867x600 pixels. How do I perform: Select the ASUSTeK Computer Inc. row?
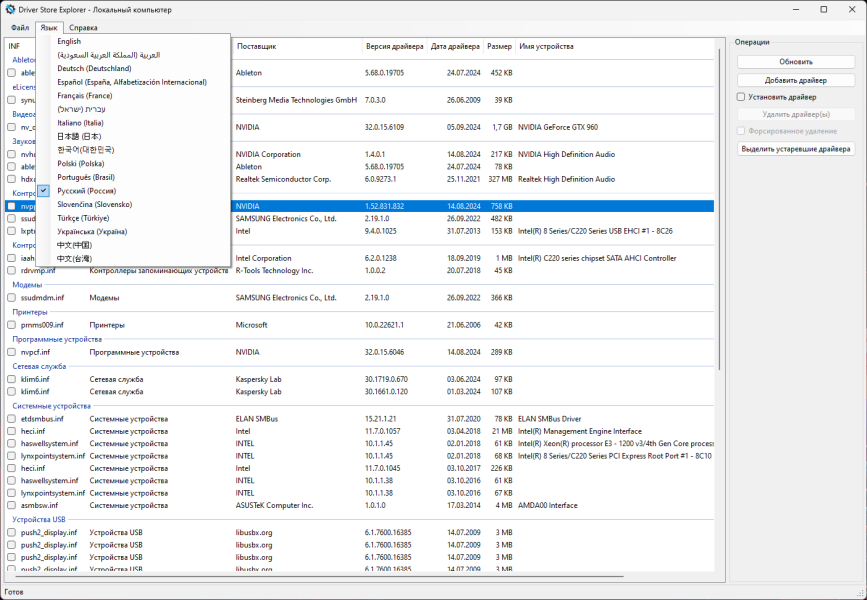[361, 505]
